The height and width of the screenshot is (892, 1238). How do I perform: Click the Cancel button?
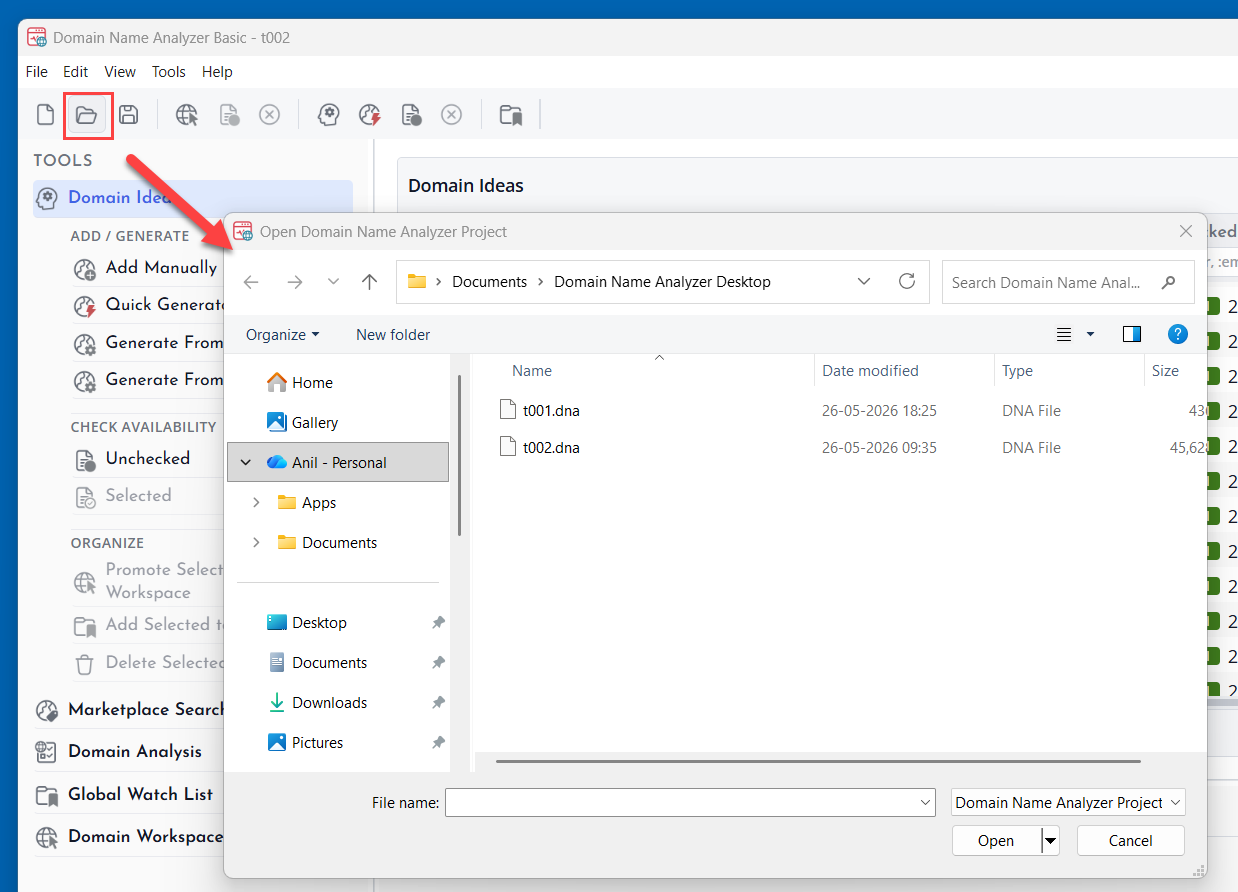[1131, 841]
